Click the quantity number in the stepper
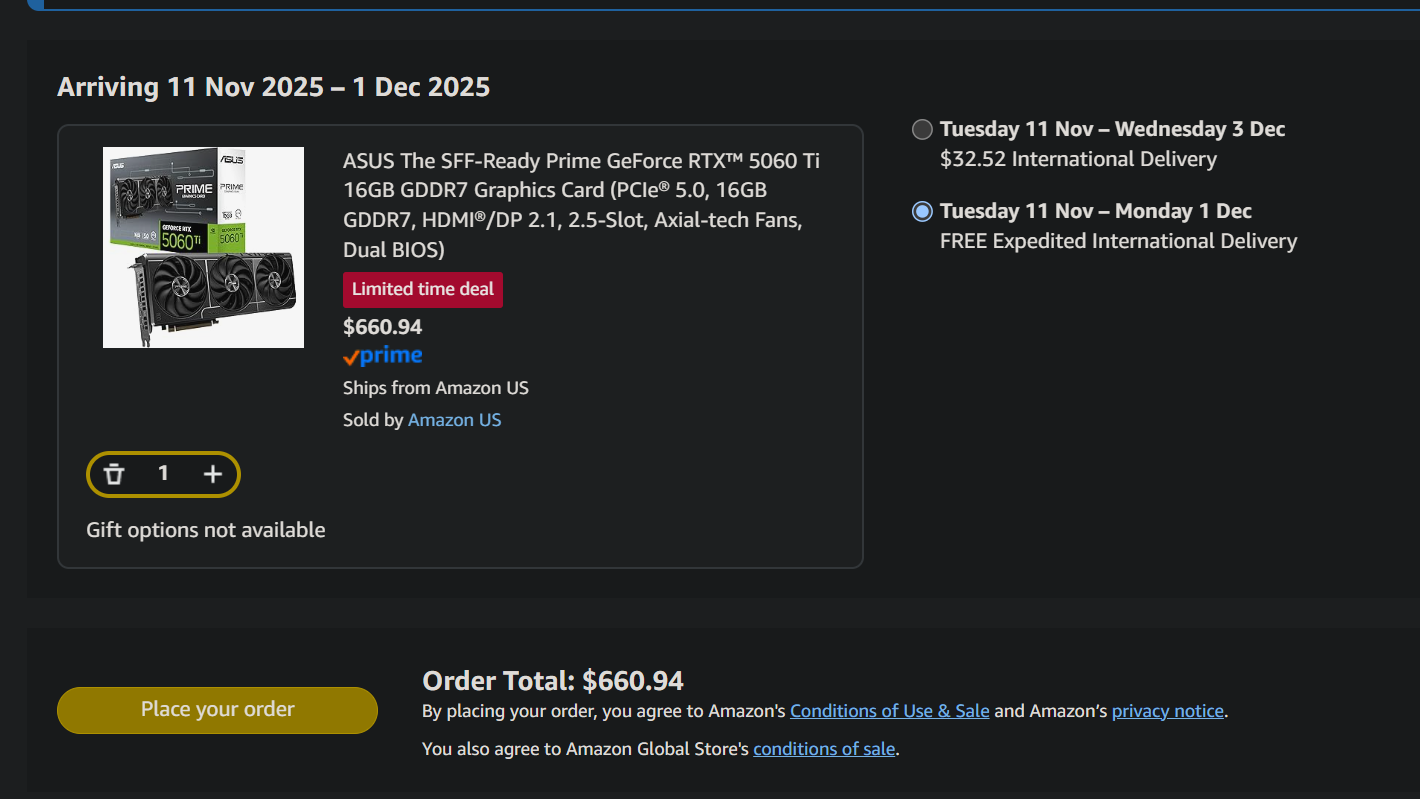 [163, 473]
